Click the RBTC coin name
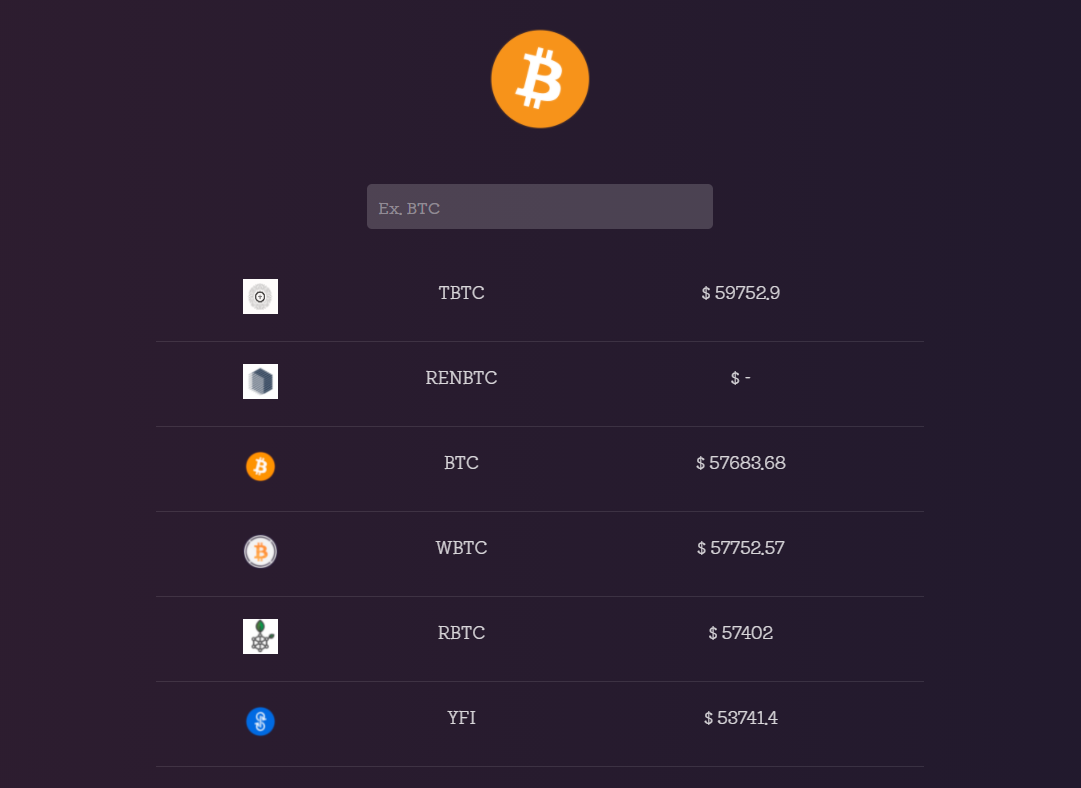 point(461,633)
